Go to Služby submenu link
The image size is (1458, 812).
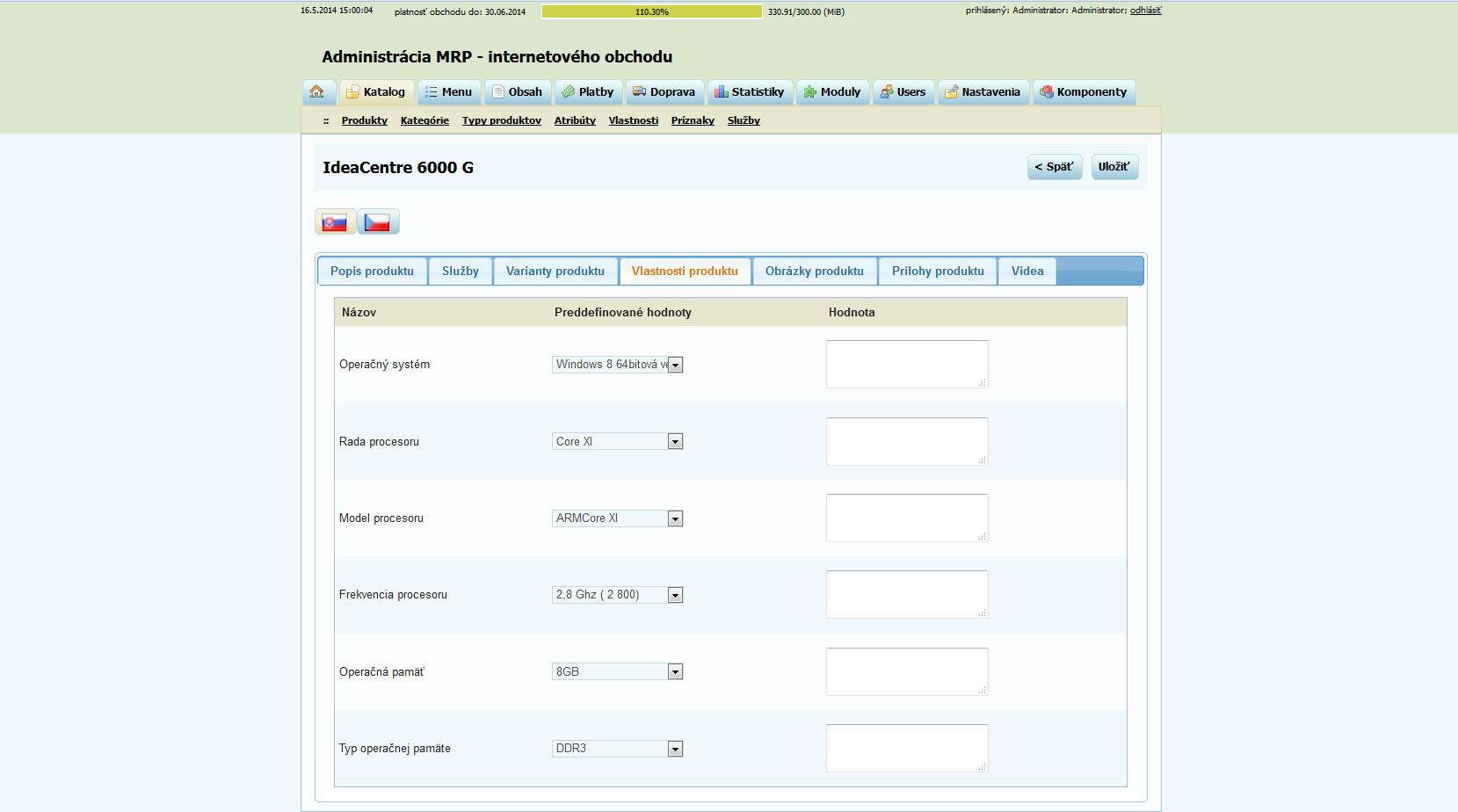click(744, 120)
